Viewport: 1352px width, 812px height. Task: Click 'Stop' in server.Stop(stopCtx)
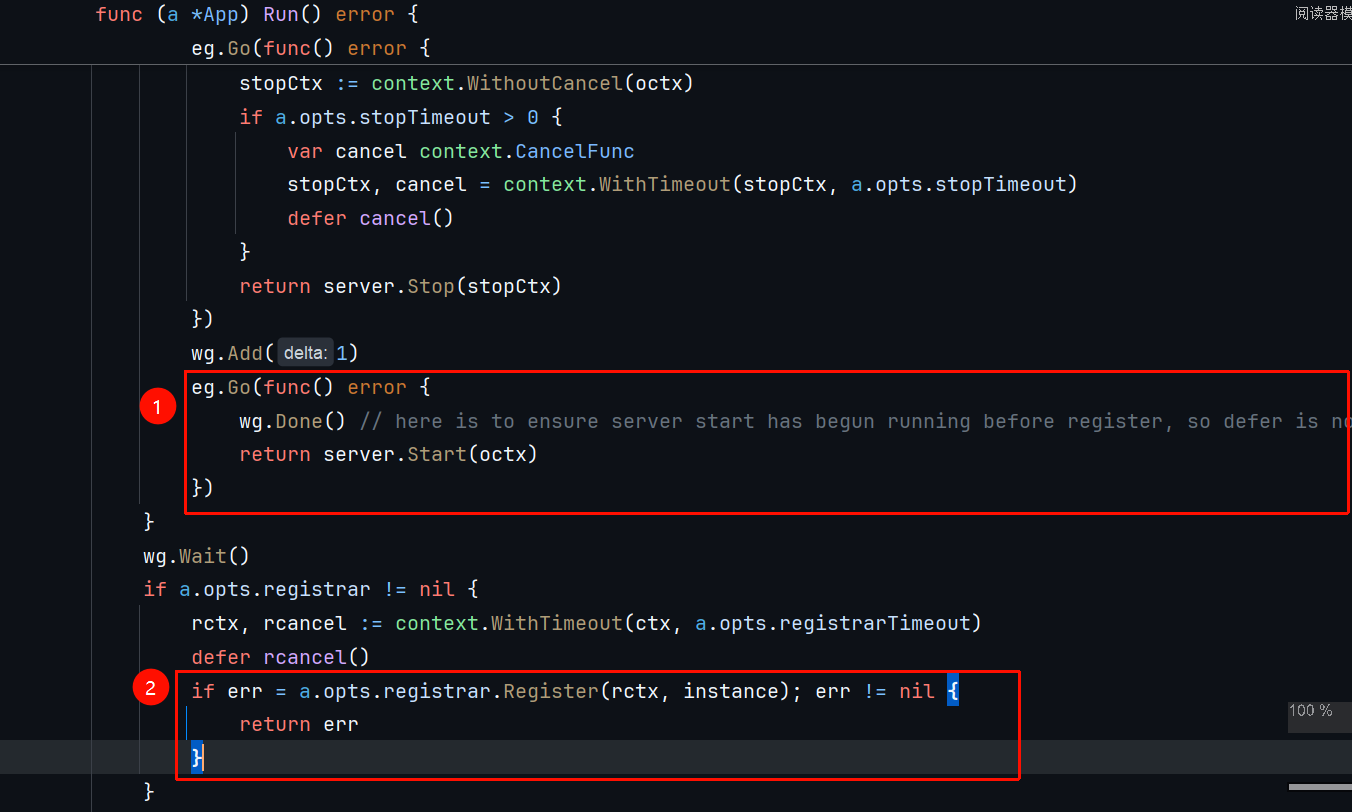[430, 286]
